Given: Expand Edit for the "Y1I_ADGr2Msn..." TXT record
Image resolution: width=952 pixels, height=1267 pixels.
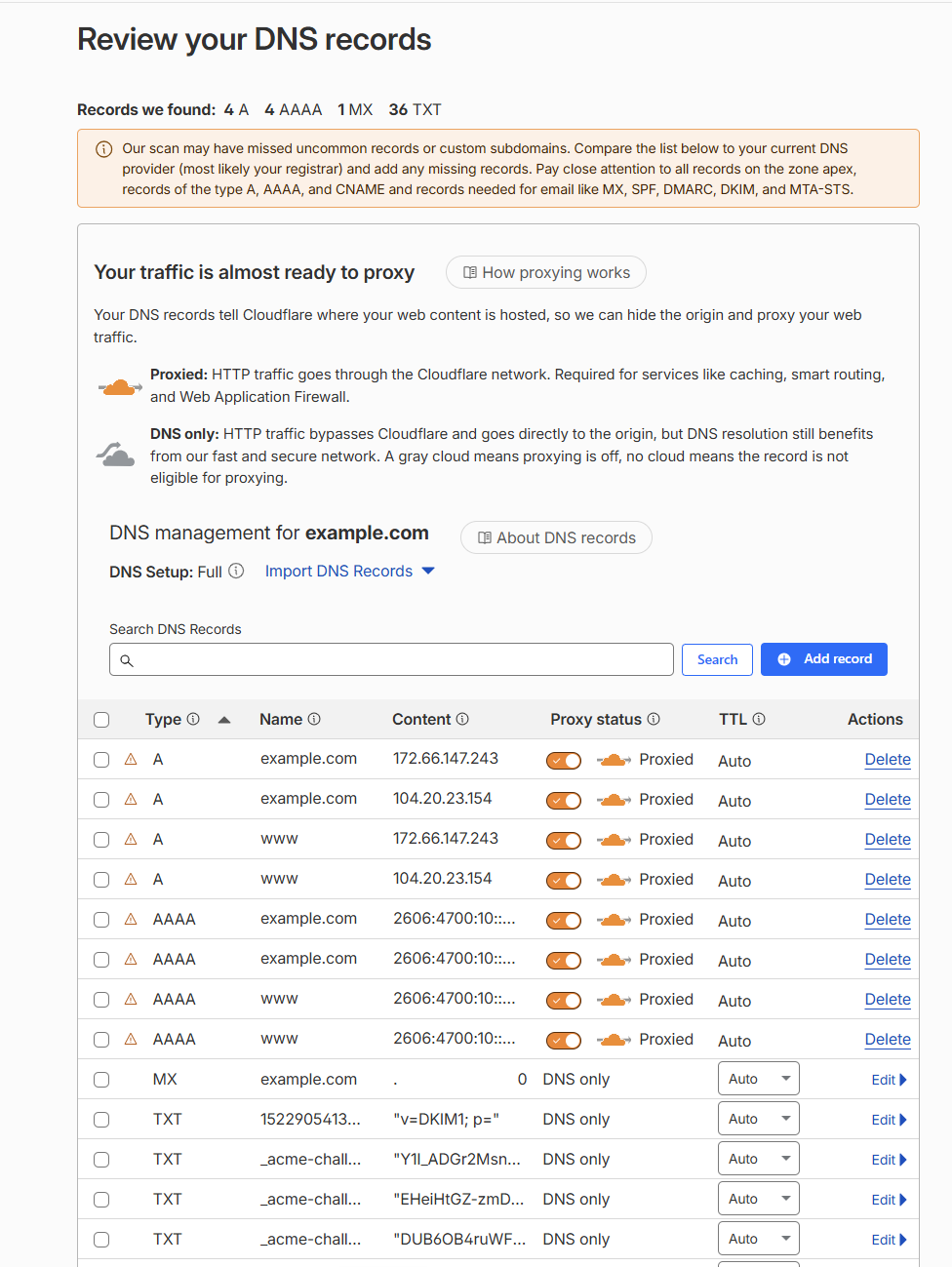Looking at the screenshot, I should pyautogui.click(x=890, y=1160).
